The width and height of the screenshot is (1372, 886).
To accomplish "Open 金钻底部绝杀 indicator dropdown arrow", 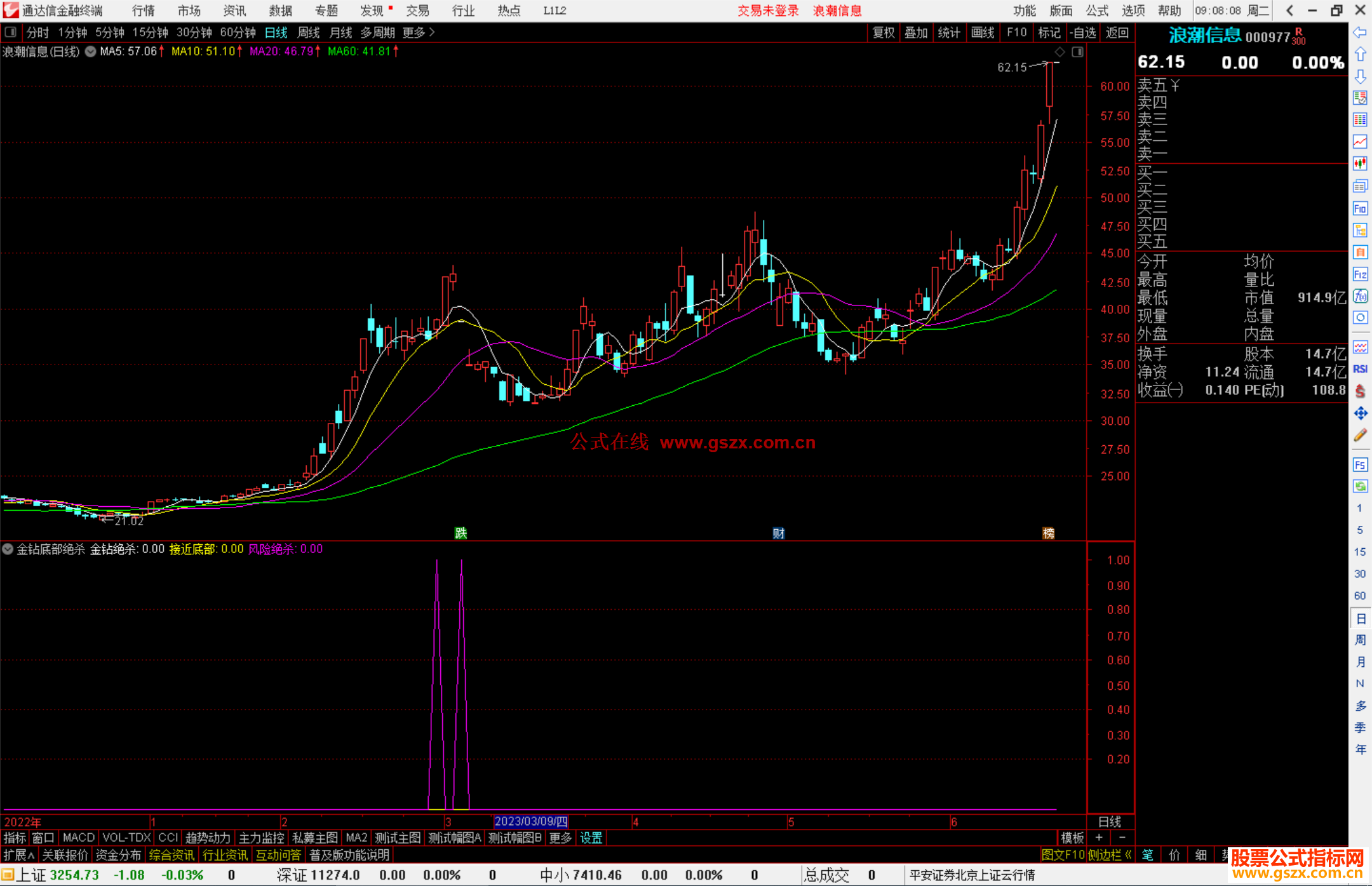I will [x=8, y=549].
